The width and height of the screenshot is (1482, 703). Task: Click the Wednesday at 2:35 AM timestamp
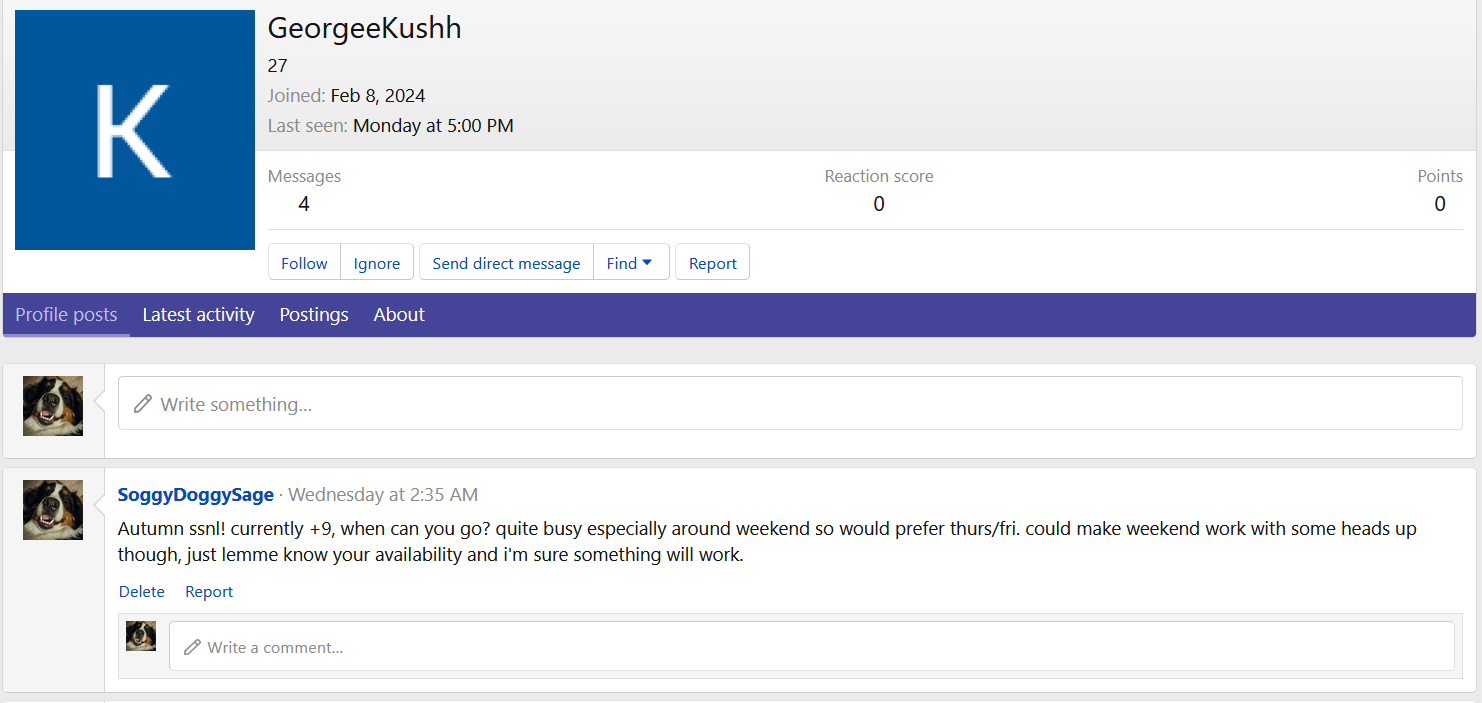pos(383,495)
